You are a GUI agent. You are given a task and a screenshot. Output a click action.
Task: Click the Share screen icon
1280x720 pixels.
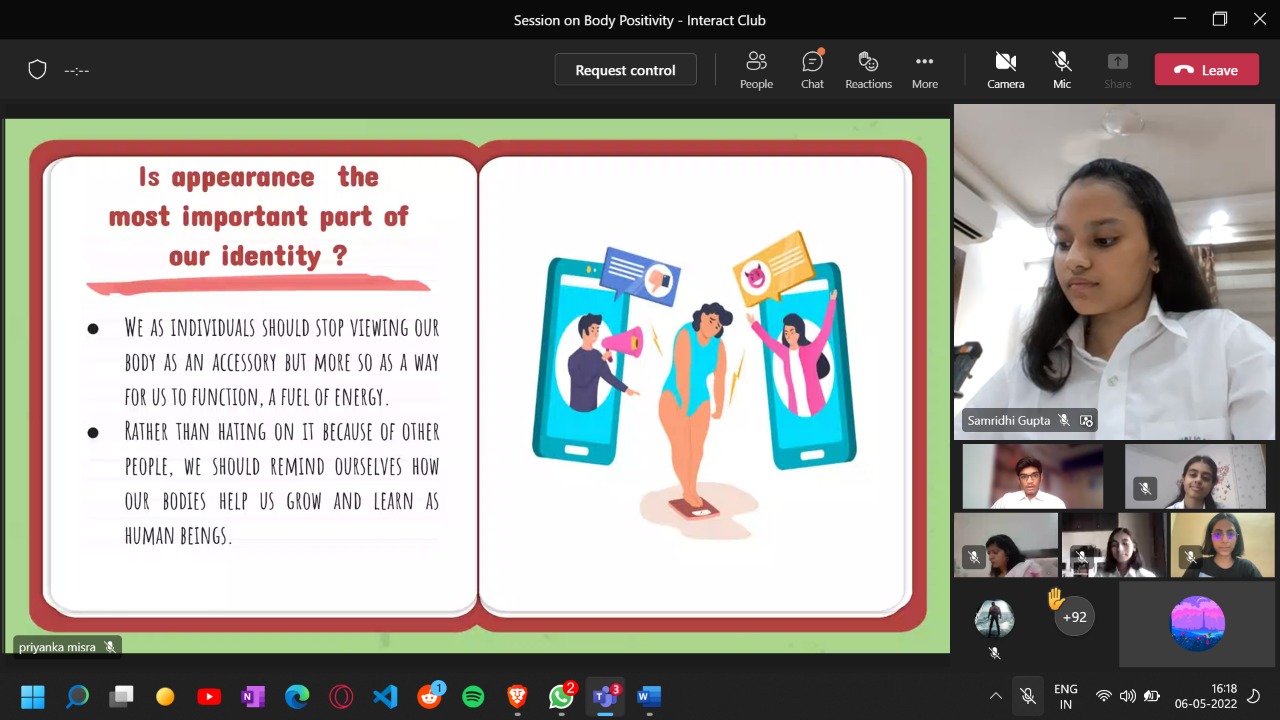[1117, 69]
